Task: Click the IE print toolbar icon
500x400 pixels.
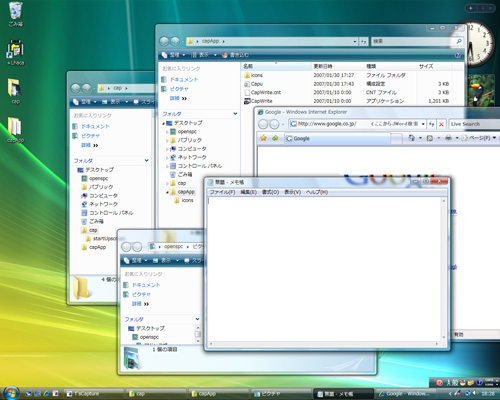Action: (x=448, y=138)
